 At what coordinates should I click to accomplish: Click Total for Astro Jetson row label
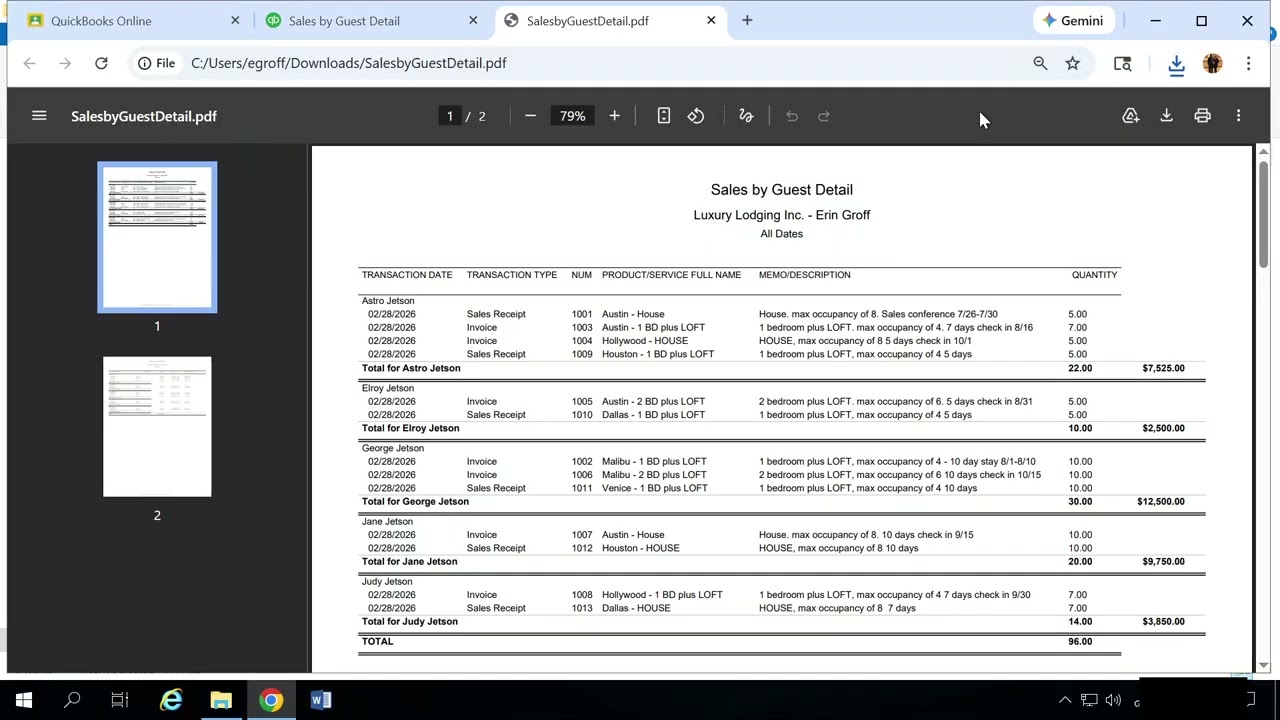pyautogui.click(x=411, y=368)
